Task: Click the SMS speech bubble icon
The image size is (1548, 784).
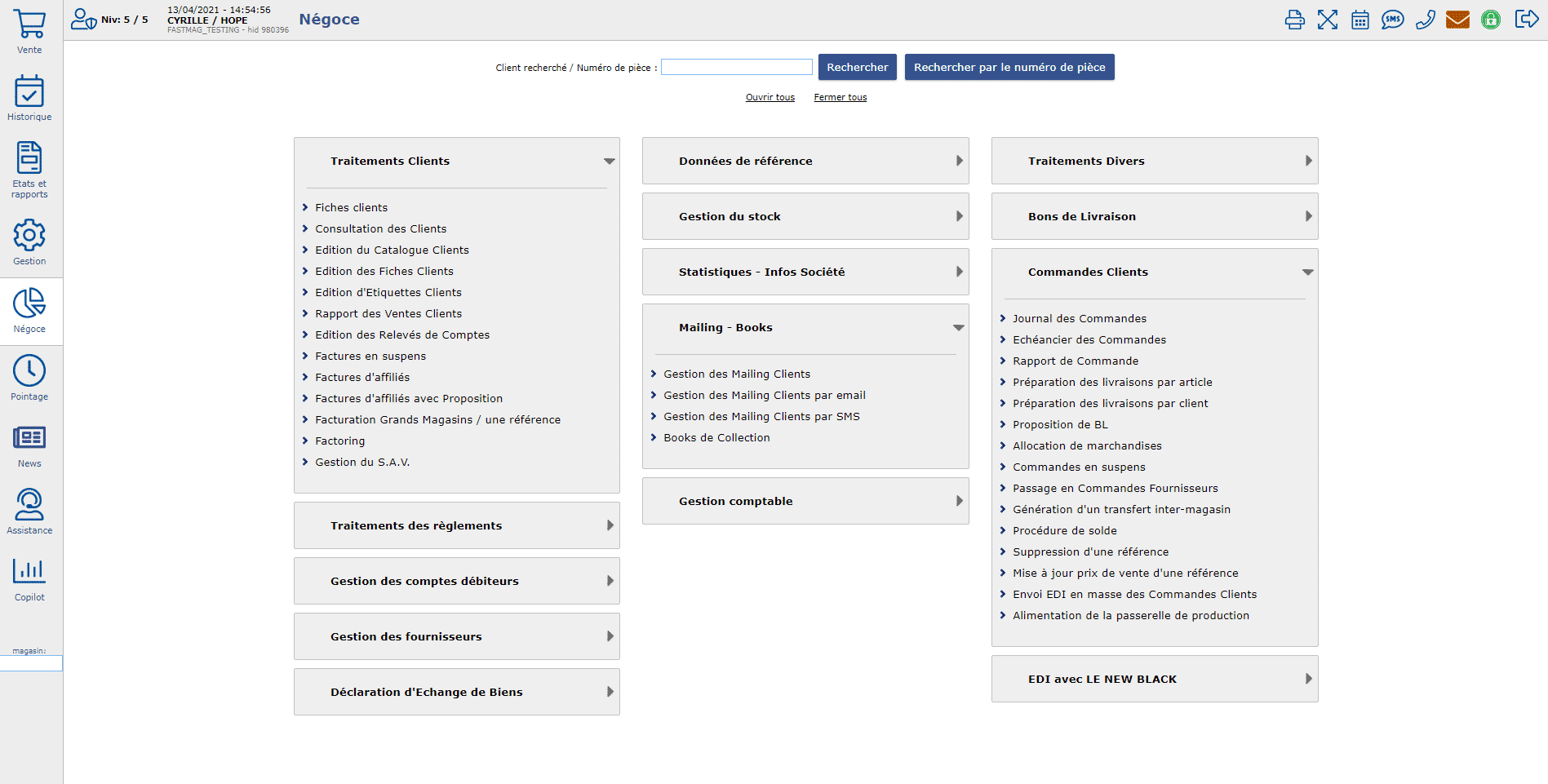Action: (x=1392, y=20)
